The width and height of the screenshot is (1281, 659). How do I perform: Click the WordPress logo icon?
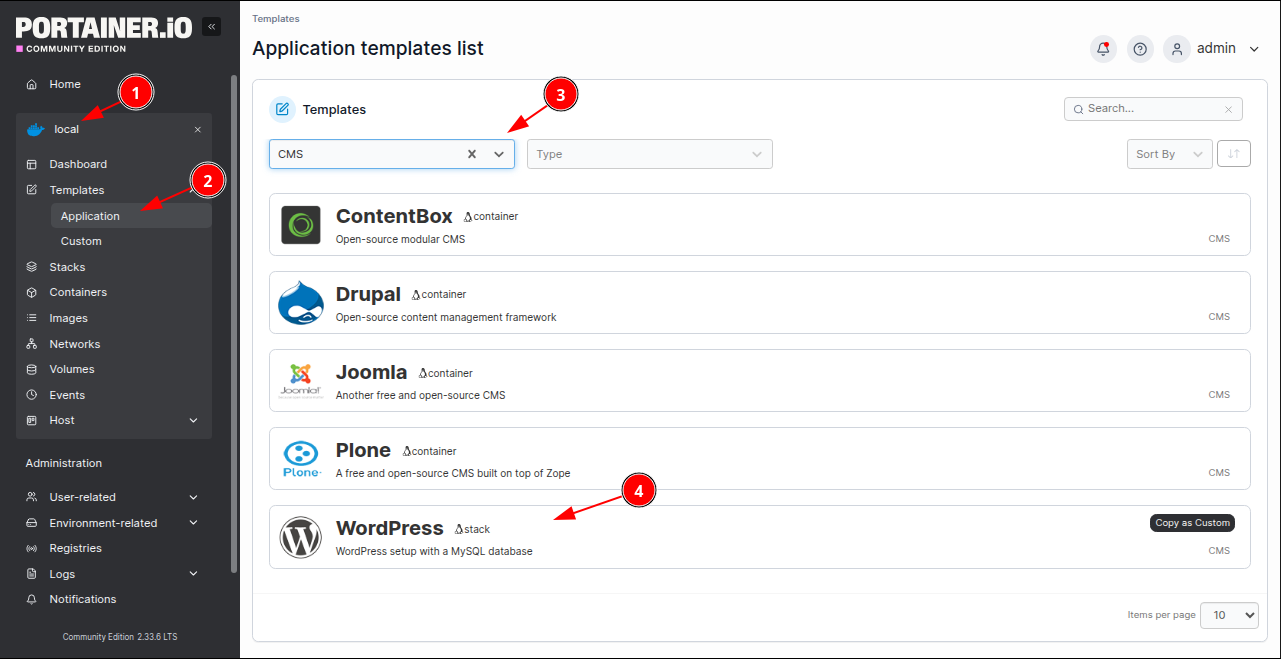point(300,537)
